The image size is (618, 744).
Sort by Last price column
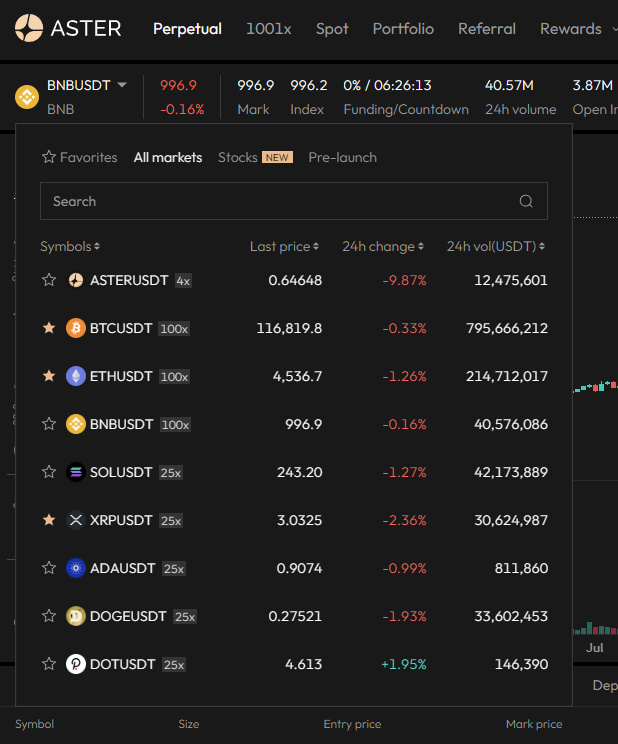284,246
